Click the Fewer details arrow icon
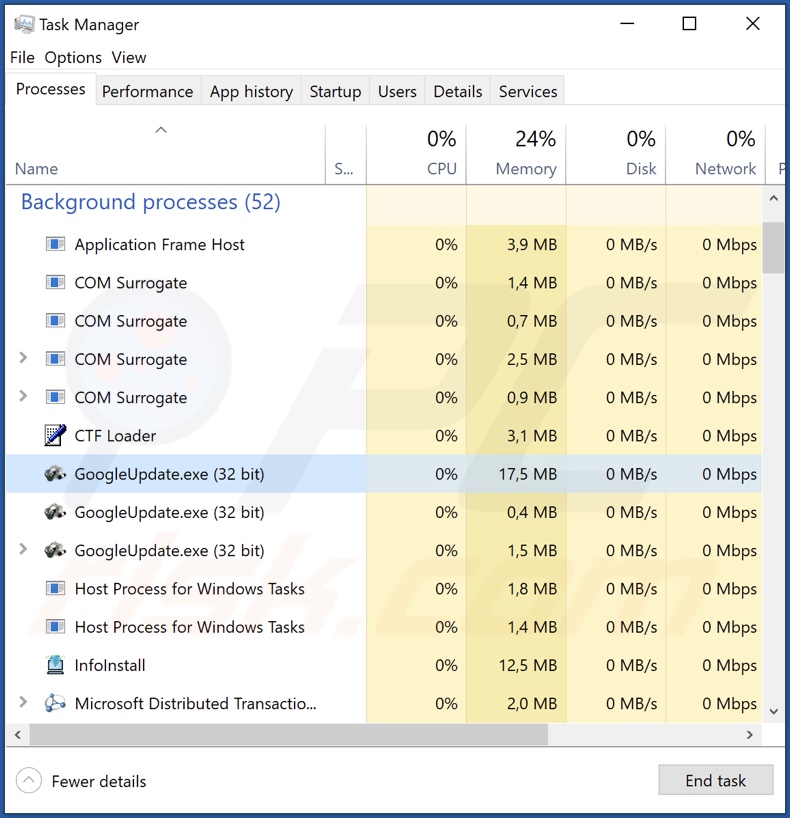The width and height of the screenshot is (790, 818). point(30,781)
